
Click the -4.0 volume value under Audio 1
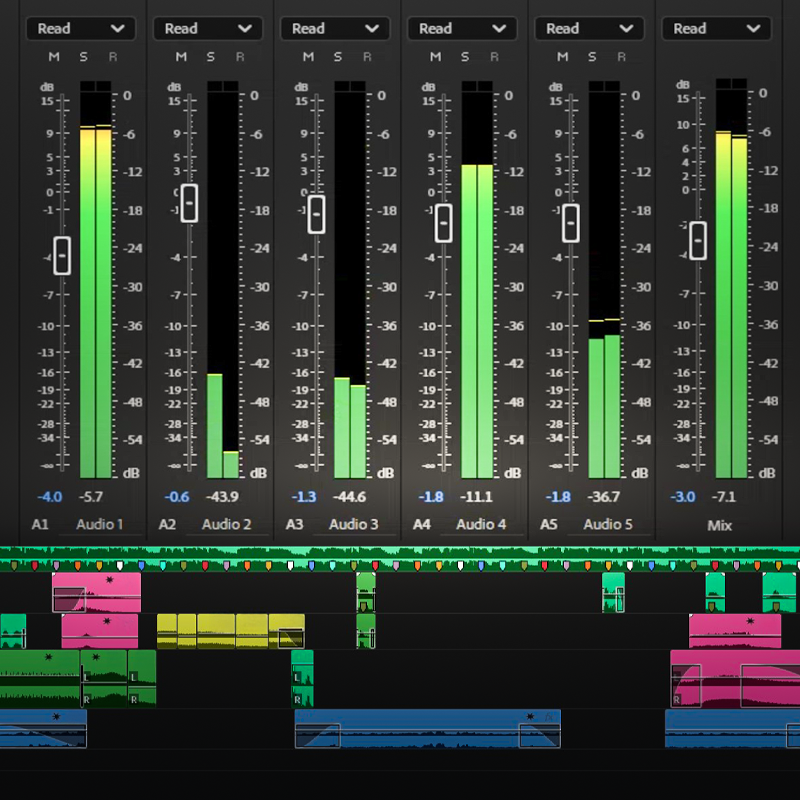pyautogui.click(x=48, y=497)
